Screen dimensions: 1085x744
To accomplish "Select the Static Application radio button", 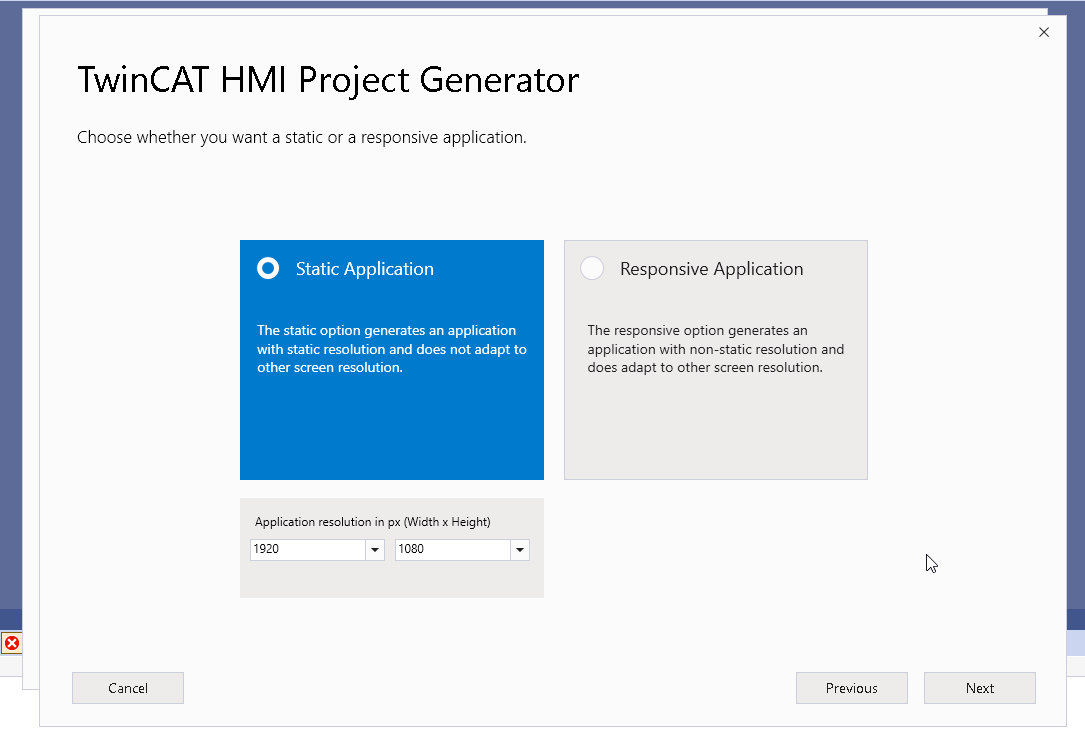I will pyautogui.click(x=268, y=269).
